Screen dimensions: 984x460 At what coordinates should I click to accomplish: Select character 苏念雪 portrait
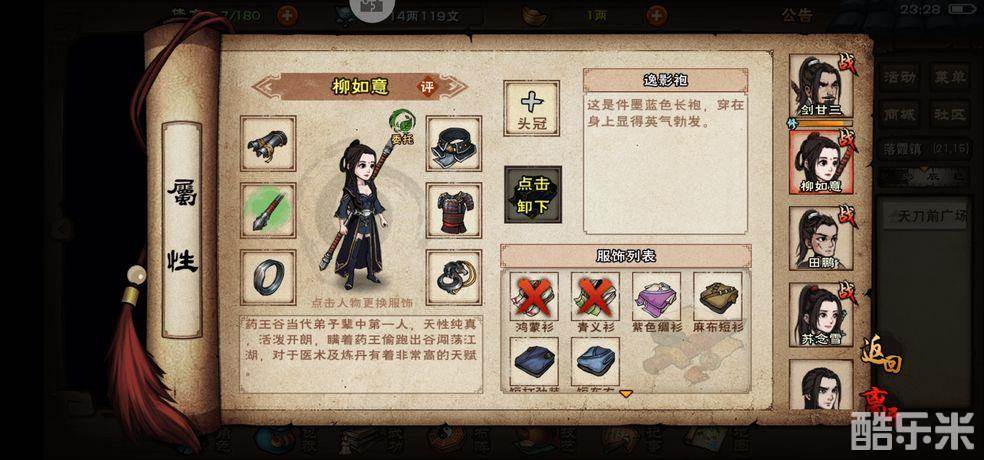(x=821, y=314)
